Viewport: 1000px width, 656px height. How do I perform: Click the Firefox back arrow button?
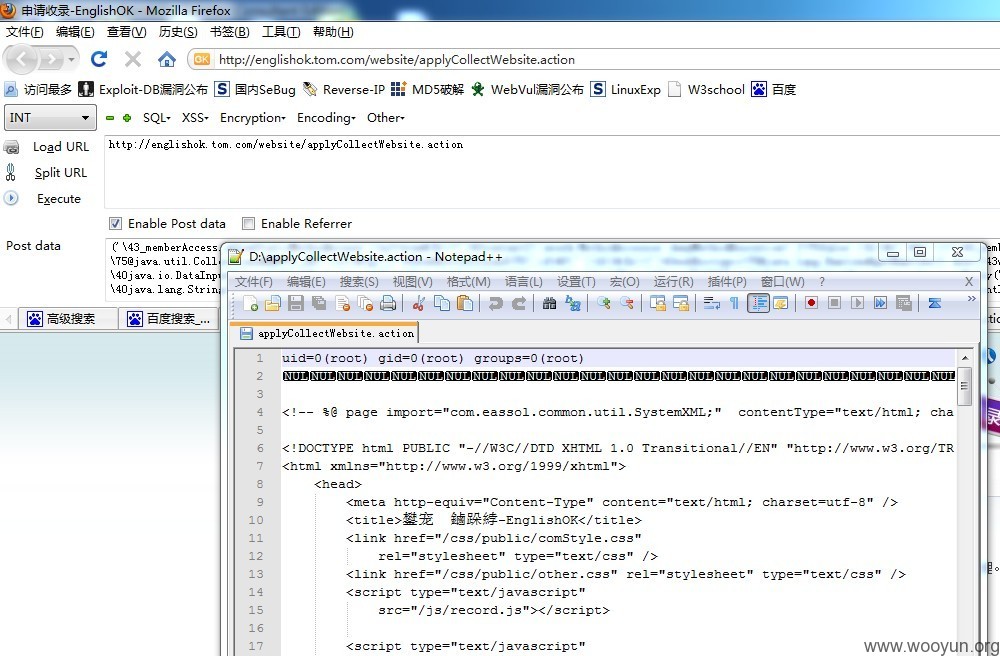click(x=21, y=60)
